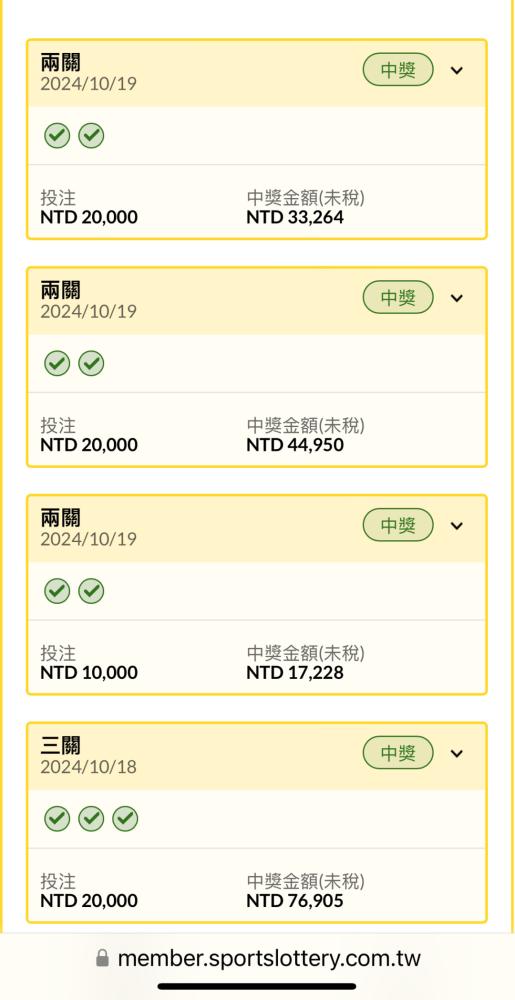The width and height of the screenshot is (515, 1000).
Task: Tap the lock icon beside the site address
Action: click(102, 958)
